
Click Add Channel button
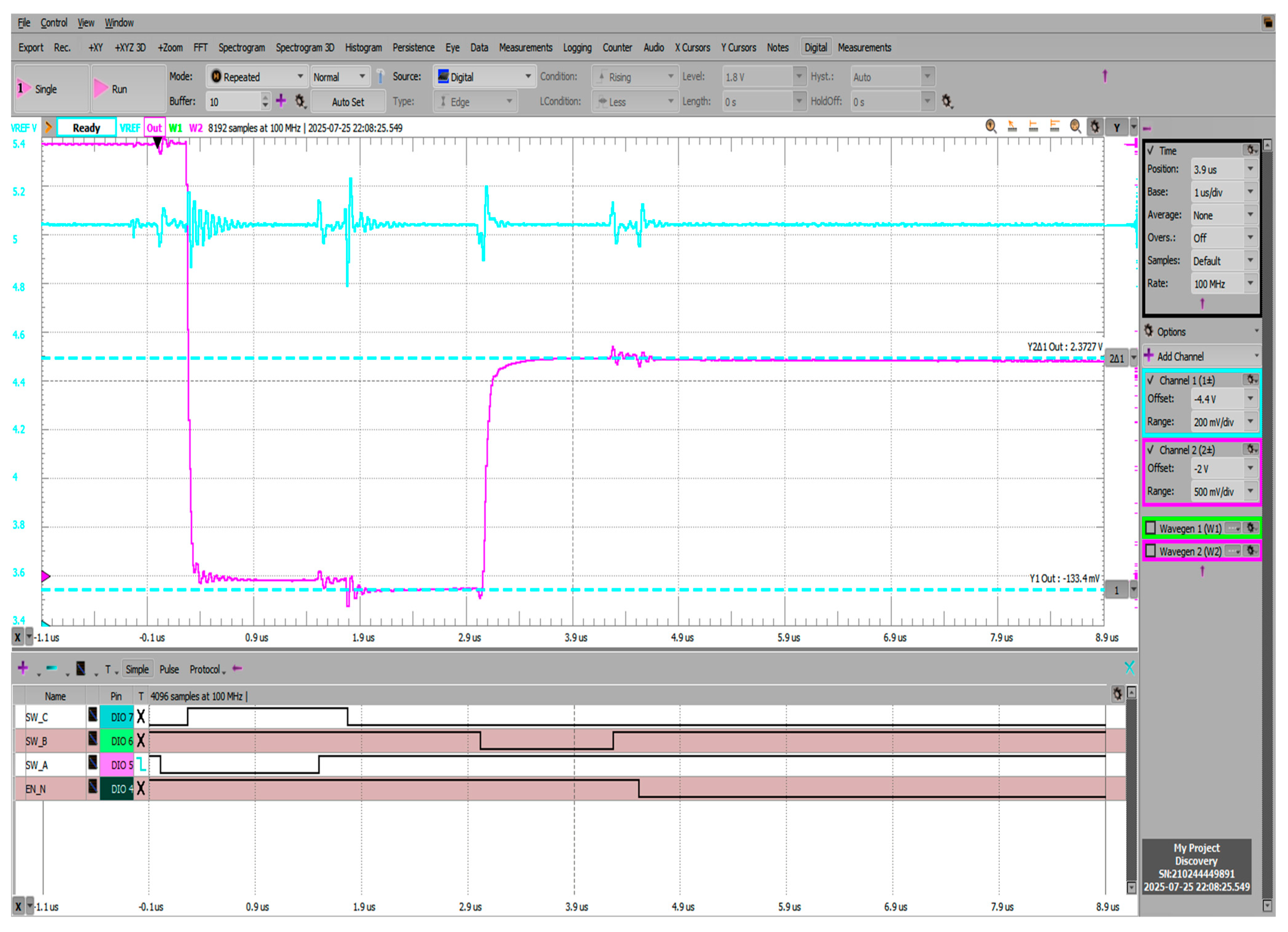click(1180, 357)
